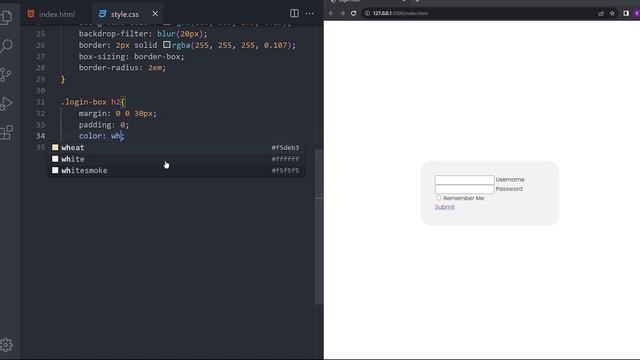Open Source Control view in activity bar
Viewport: 640px width, 360px height.
click(6, 75)
